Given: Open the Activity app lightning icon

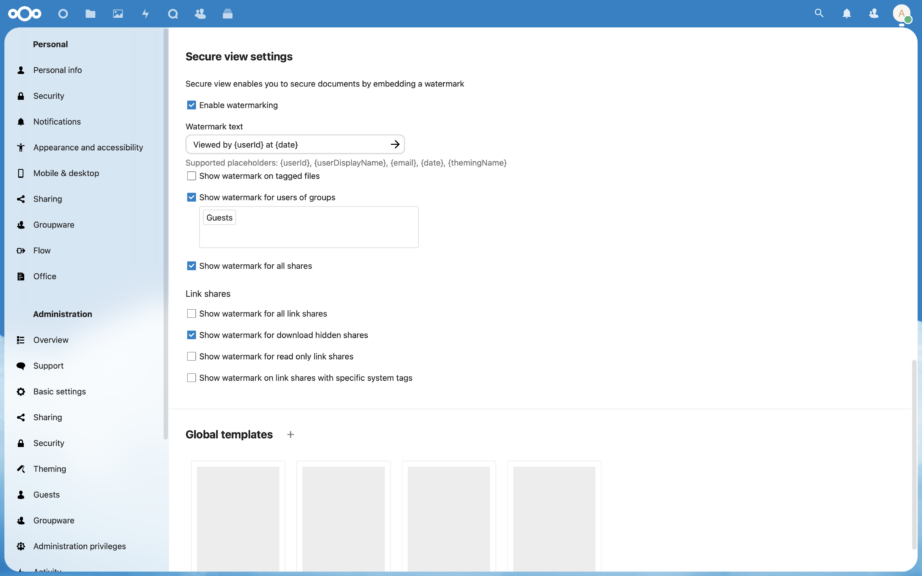Looking at the screenshot, I should pyautogui.click(x=144, y=13).
